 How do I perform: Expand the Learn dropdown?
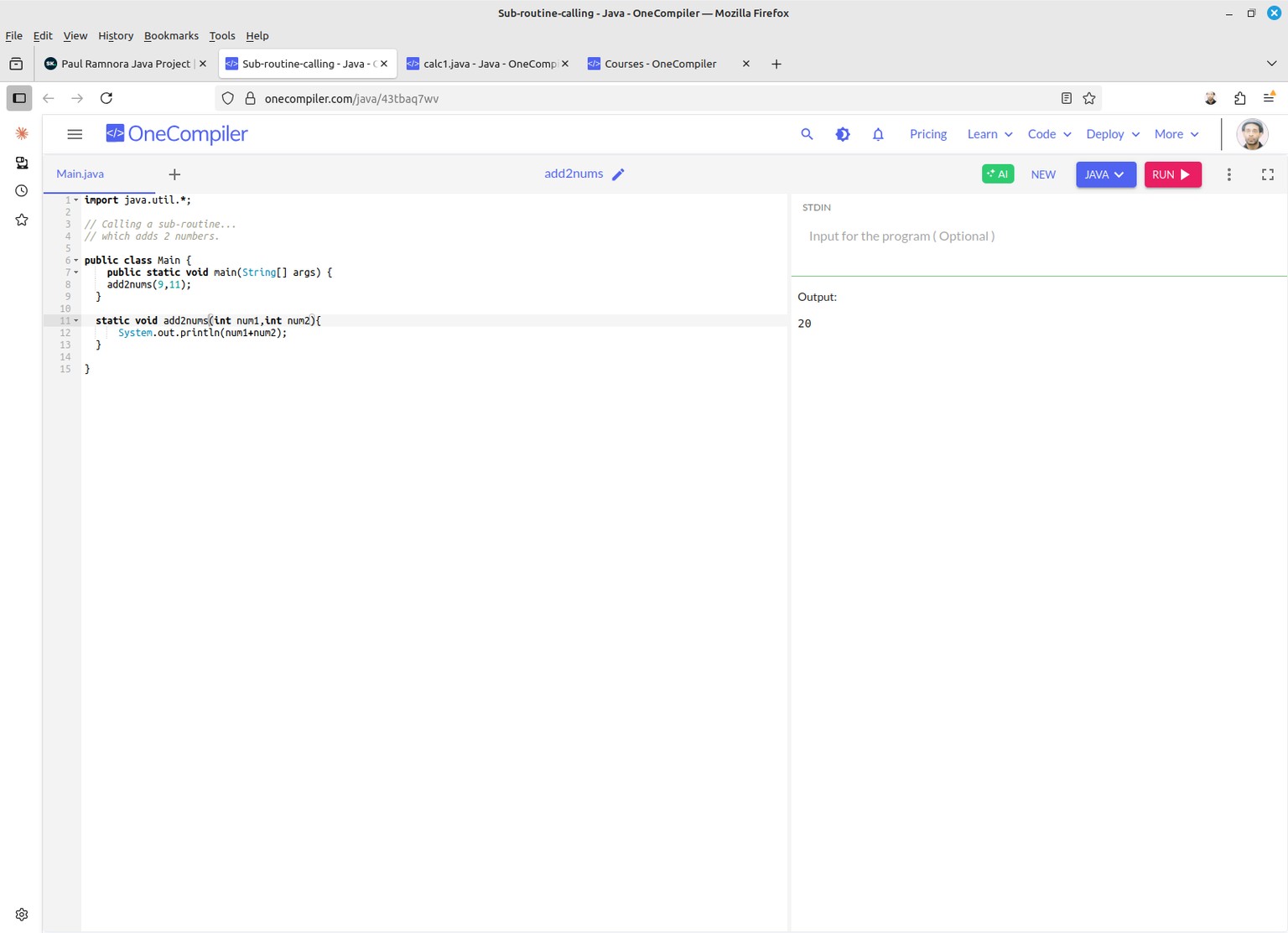pos(989,134)
